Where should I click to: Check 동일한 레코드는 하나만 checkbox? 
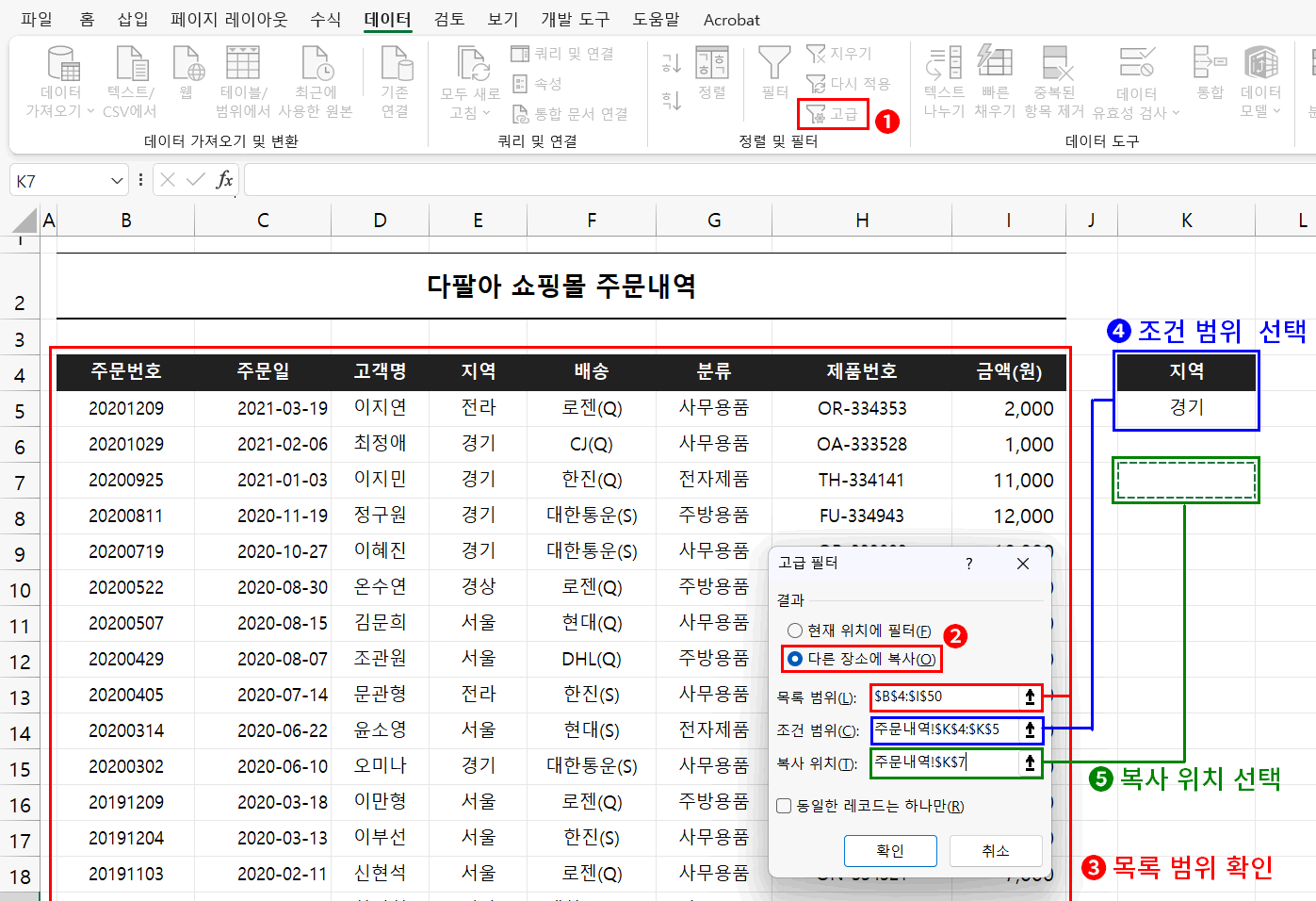(x=784, y=806)
